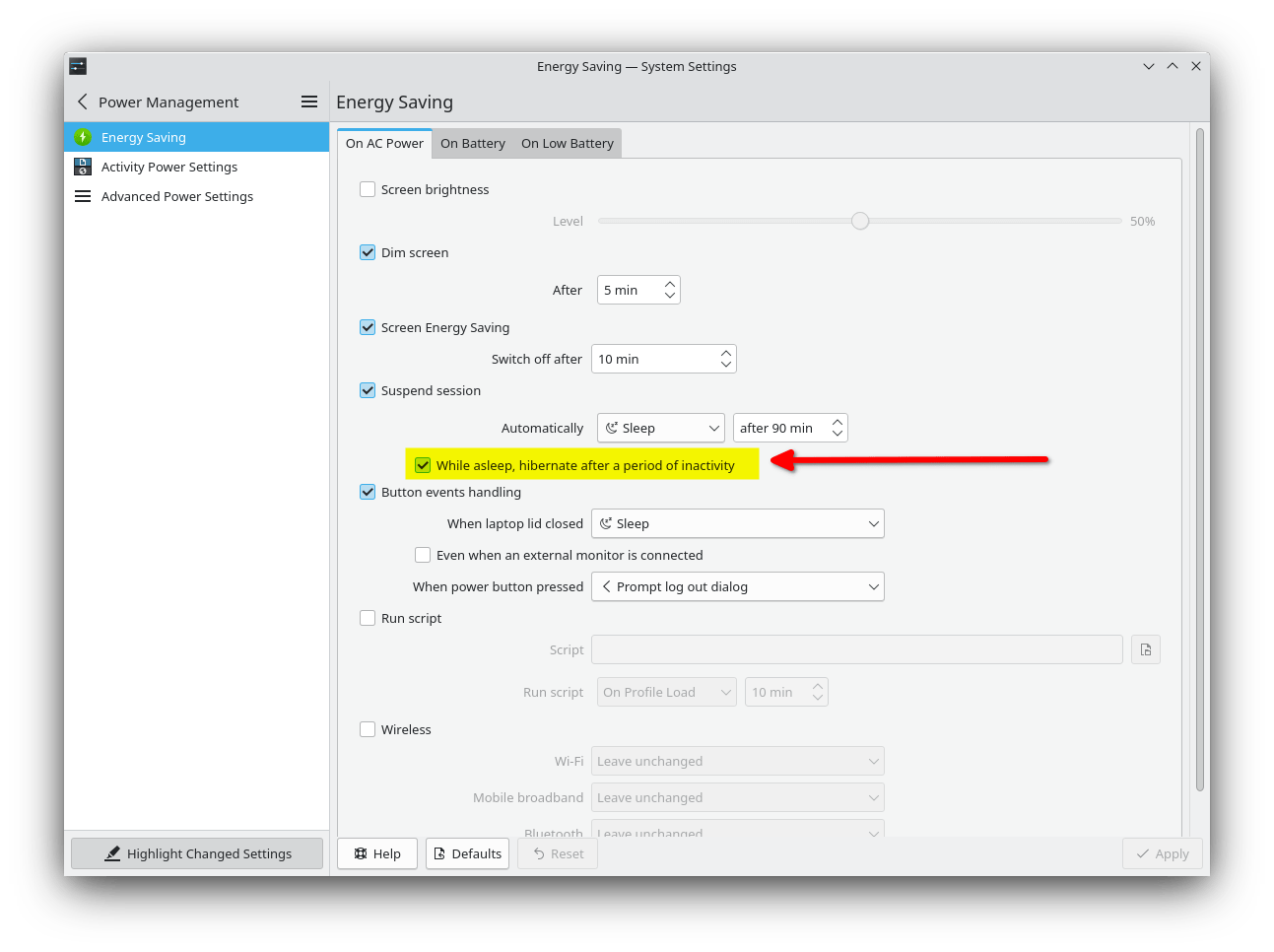Open the Prompt log out dialog dropdown
The width and height of the screenshot is (1274, 952).
[737, 586]
